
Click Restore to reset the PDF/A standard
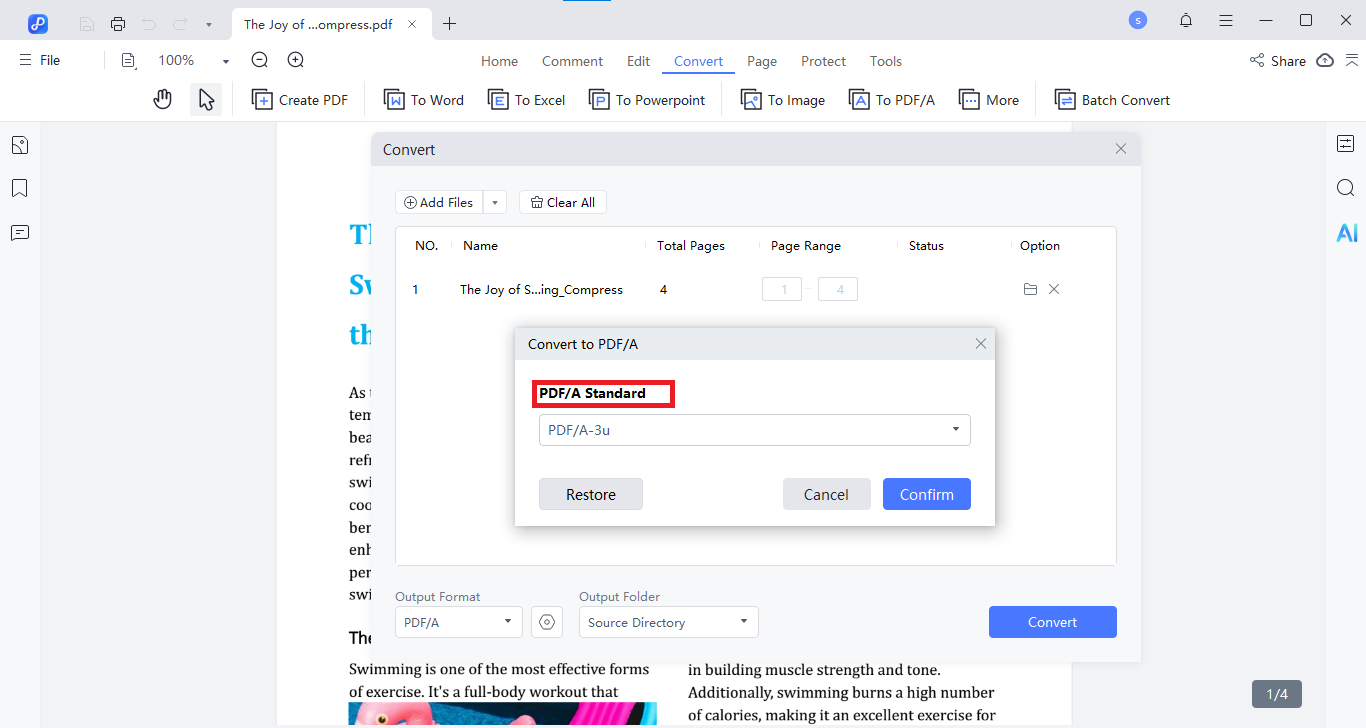pos(590,493)
